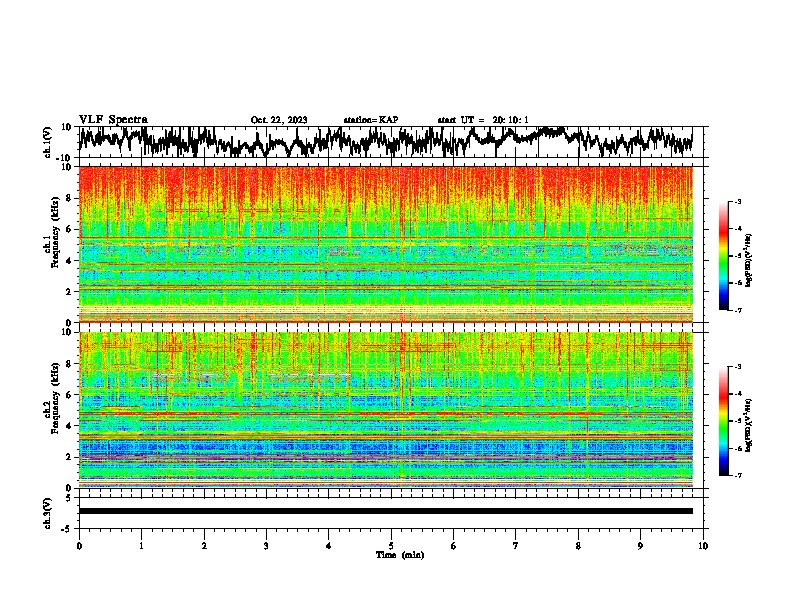Click the "ch.1(V)" axis label
The image size is (792, 612).
coord(48,142)
